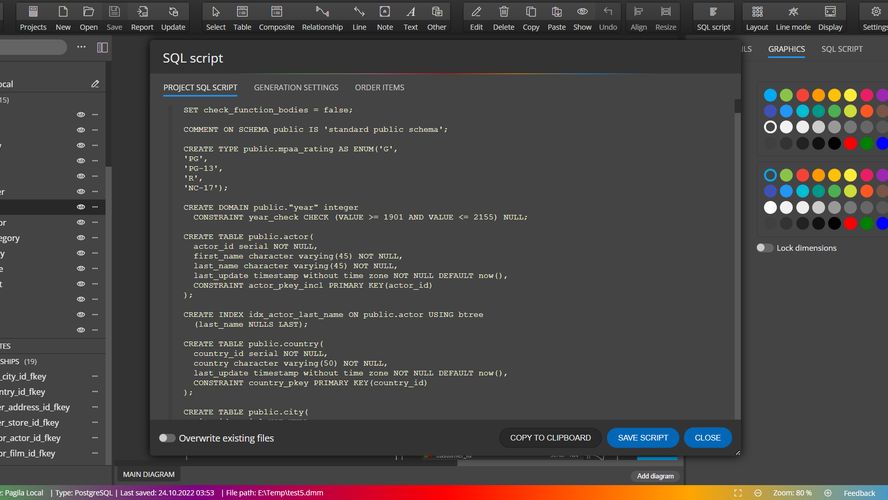Switch to GENERATION SETTINGS tab
This screenshot has width=888, height=500.
click(x=296, y=87)
